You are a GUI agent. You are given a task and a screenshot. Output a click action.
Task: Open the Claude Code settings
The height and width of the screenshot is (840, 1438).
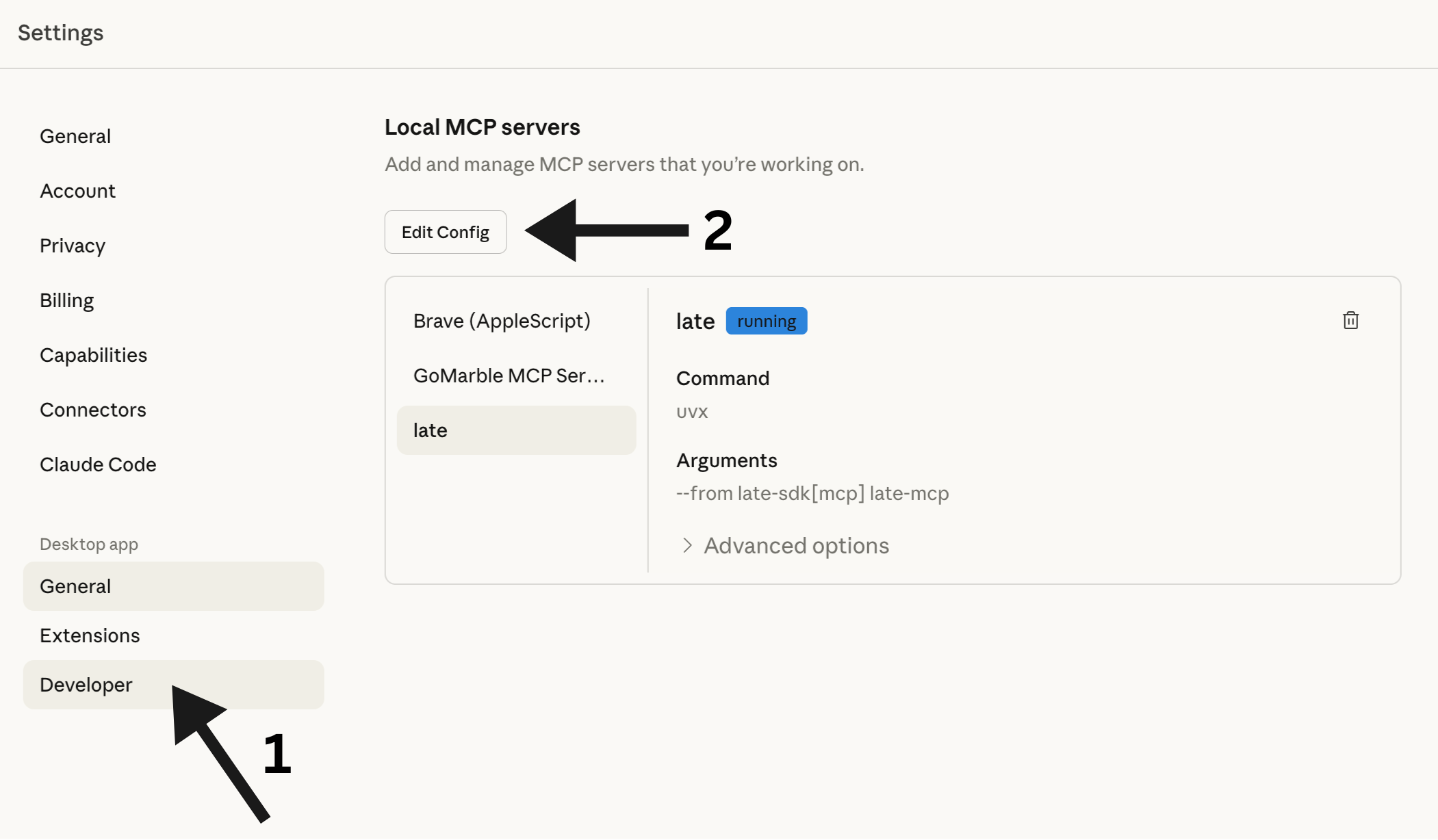pyautogui.click(x=98, y=464)
